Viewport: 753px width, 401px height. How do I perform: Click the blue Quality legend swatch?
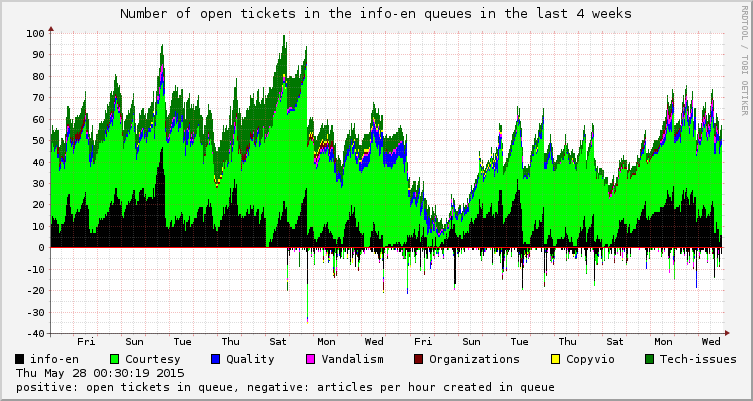pos(216,359)
